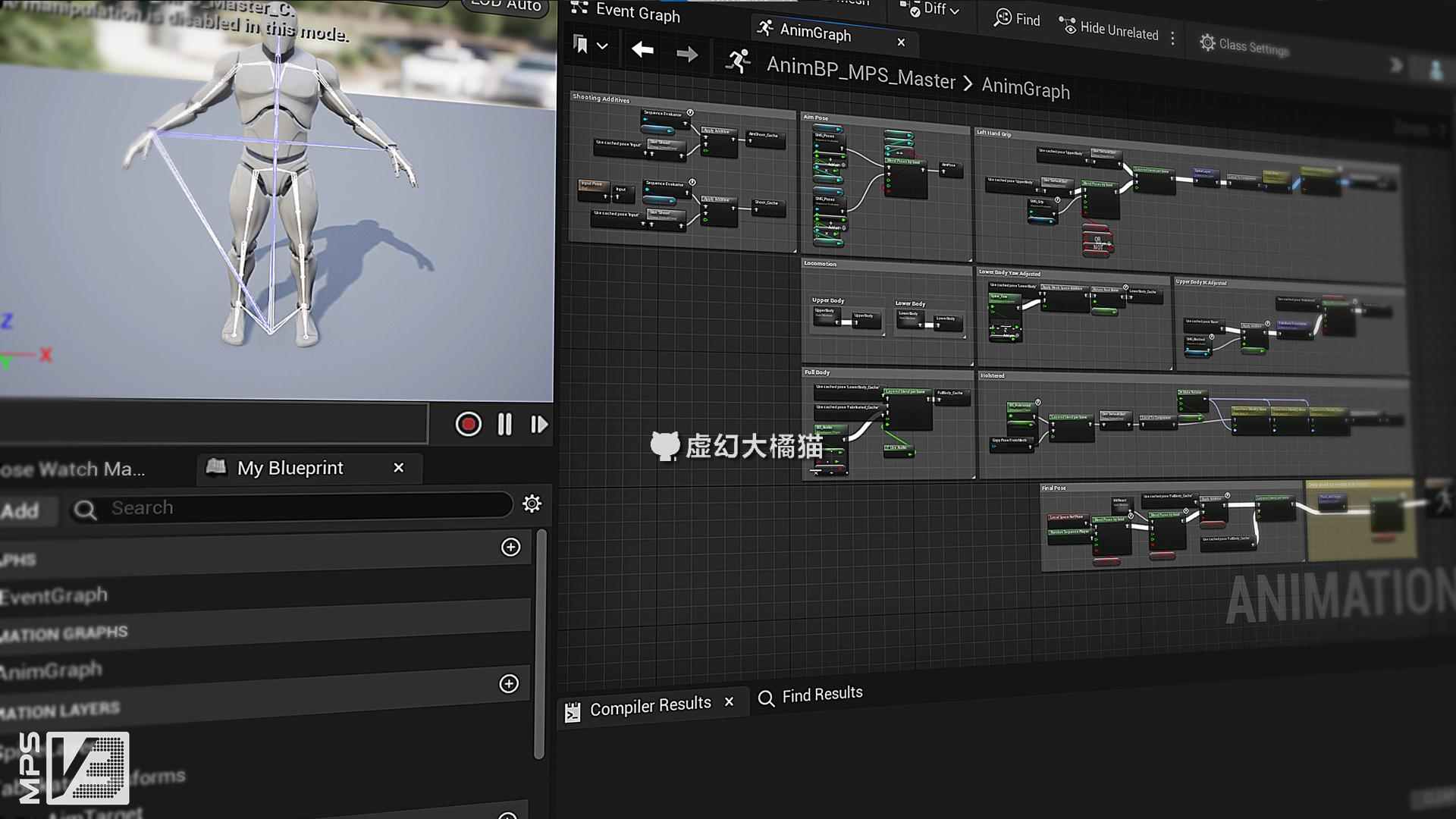
Task: Close the My Blueprint tab
Action: [x=399, y=468]
